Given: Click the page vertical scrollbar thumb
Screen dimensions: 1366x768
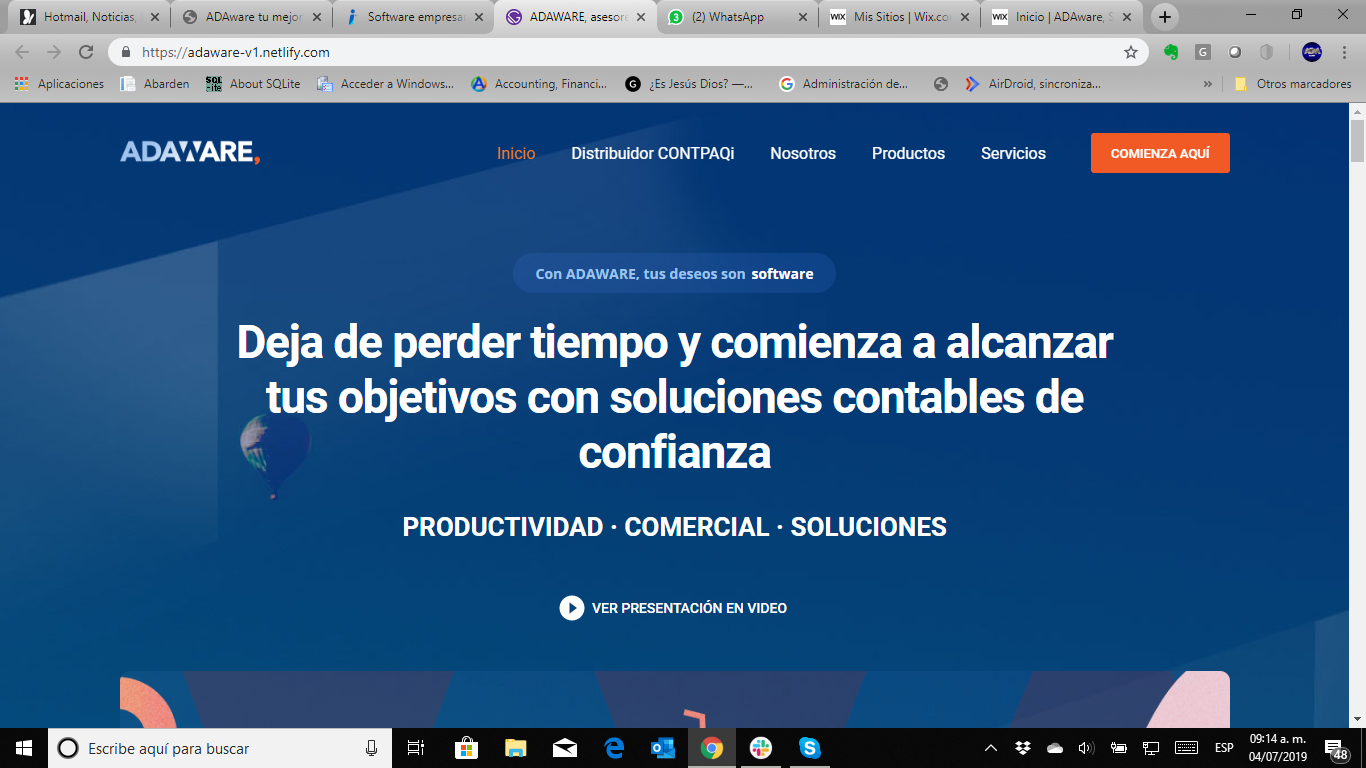Looking at the screenshot, I should pyautogui.click(x=1357, y=140).
